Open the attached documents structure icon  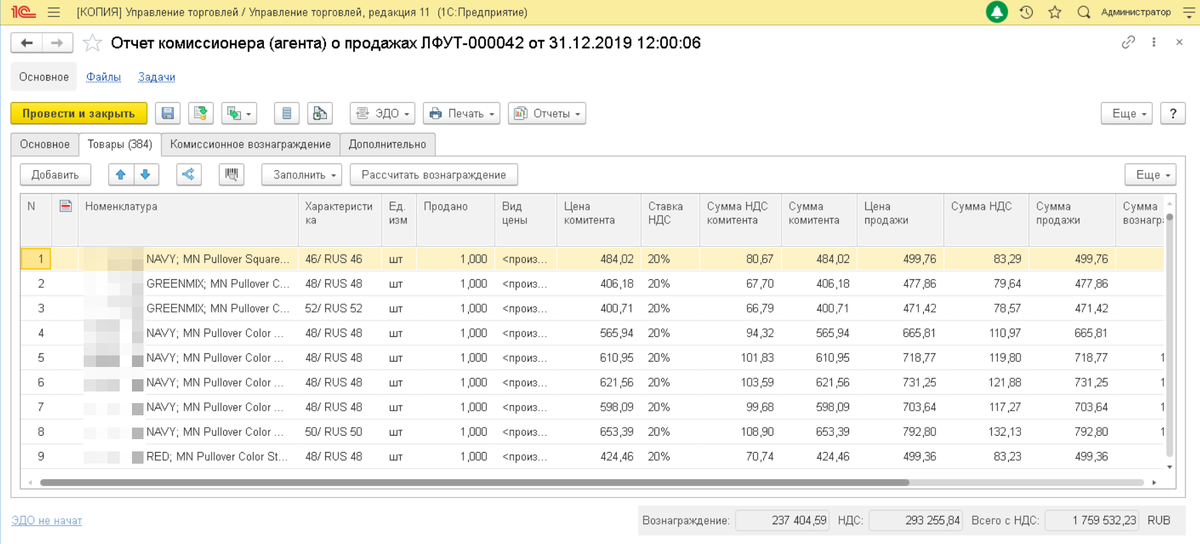(x=319, y=113)
